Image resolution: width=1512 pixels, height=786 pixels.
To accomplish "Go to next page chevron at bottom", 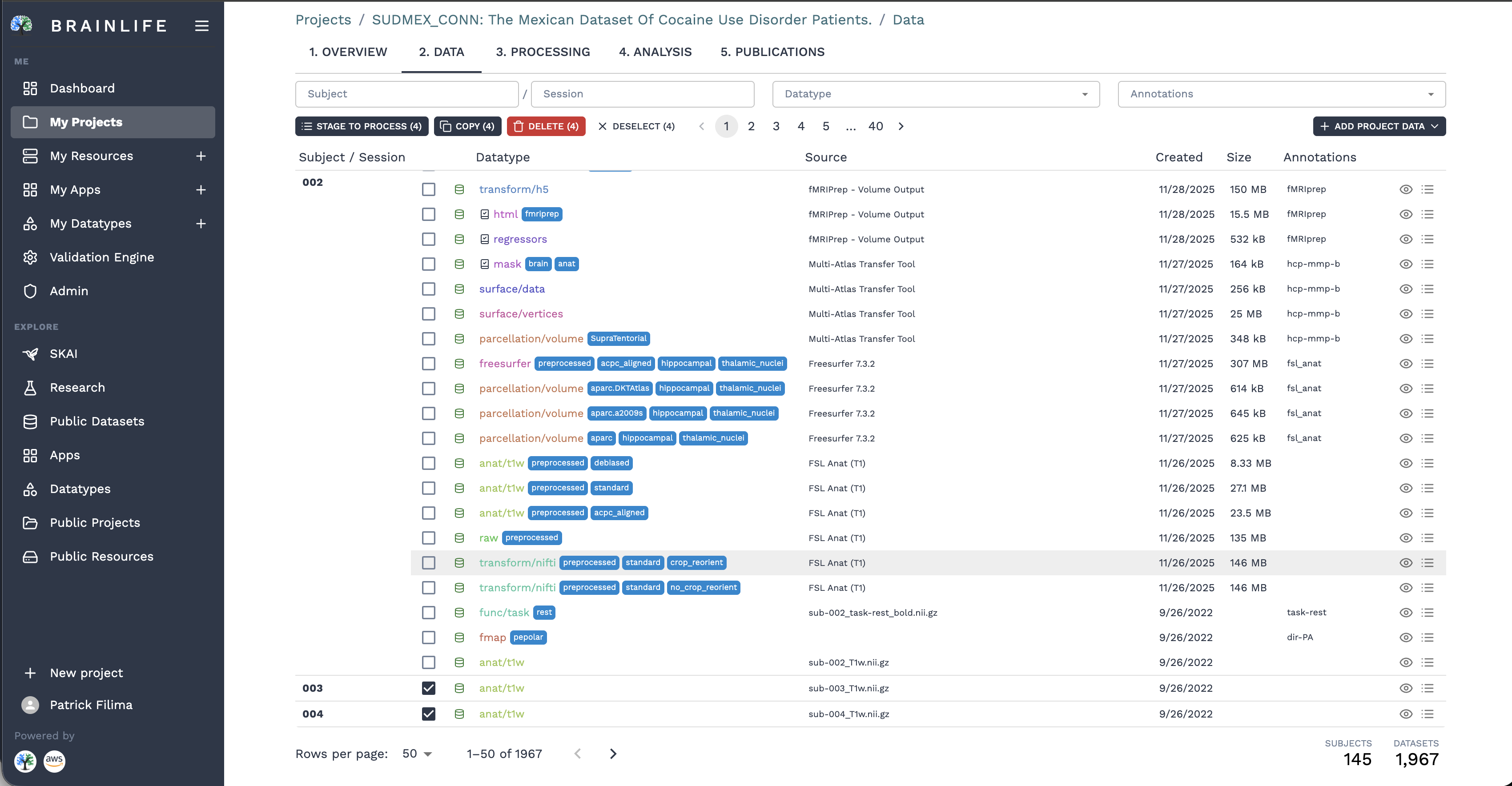I will click(x=613, y=754).
